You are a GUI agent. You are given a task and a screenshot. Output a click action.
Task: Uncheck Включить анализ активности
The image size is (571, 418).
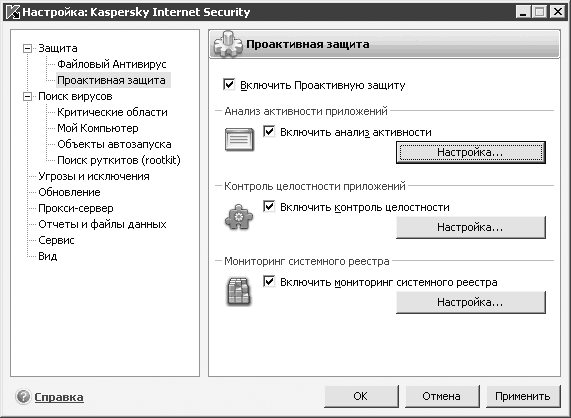point(269,131)
